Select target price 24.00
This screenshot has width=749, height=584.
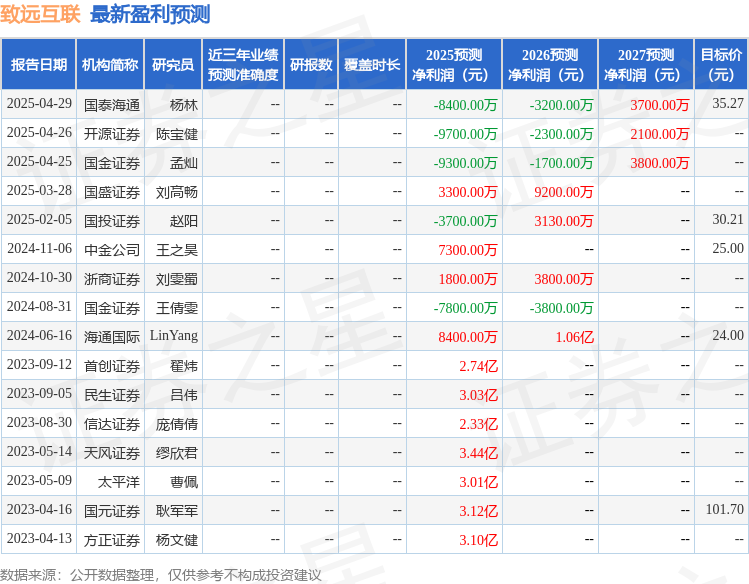pyautogui.click(x=728, y=336)
